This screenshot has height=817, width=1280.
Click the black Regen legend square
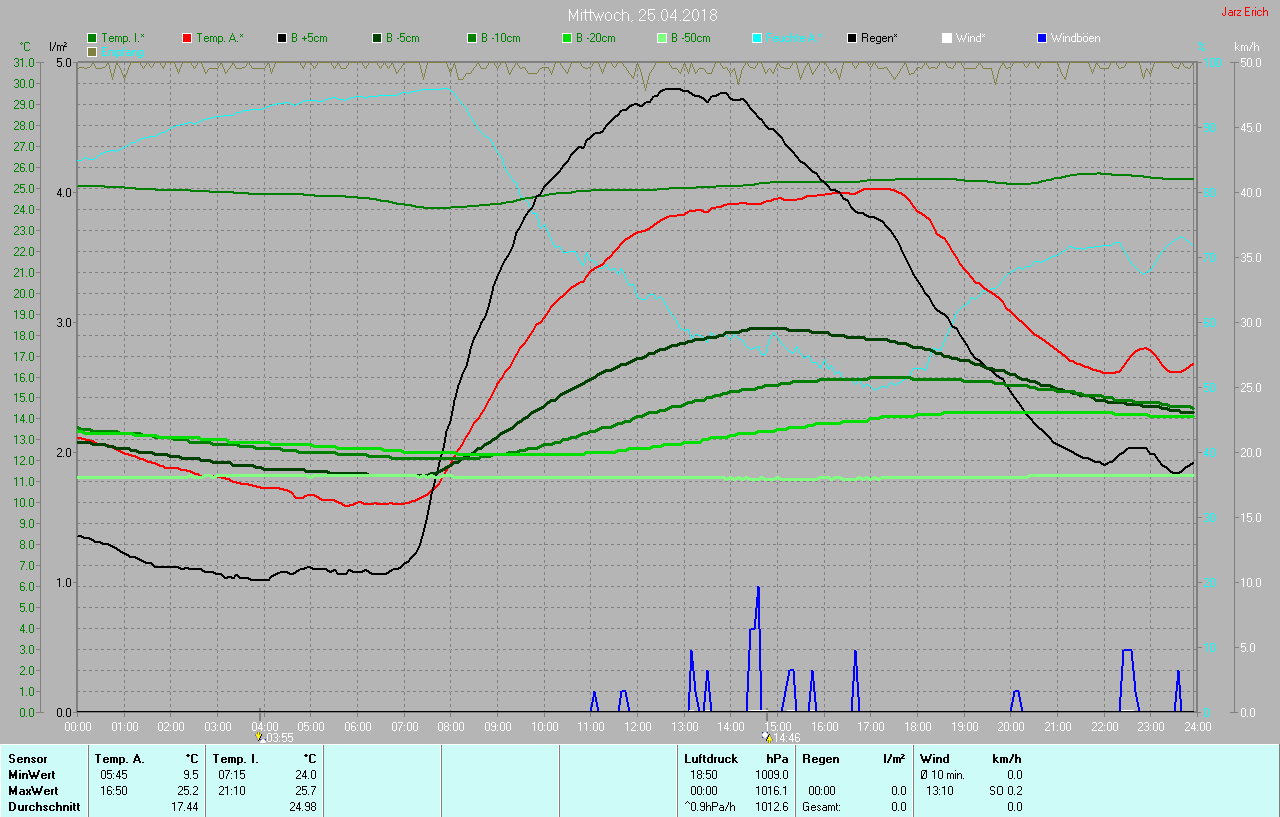point(852,38)
